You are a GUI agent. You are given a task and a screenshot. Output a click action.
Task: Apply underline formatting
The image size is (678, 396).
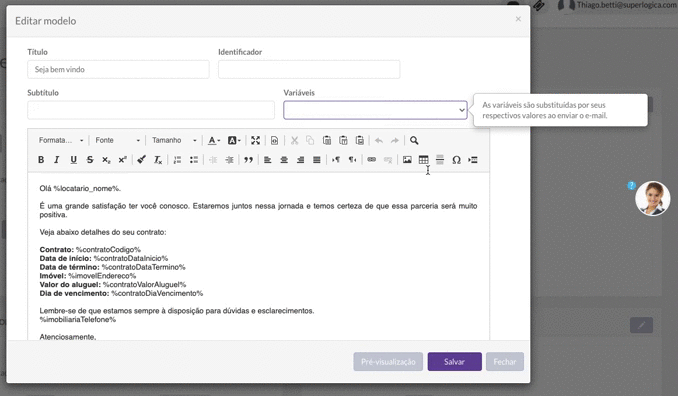pos(74,160)
